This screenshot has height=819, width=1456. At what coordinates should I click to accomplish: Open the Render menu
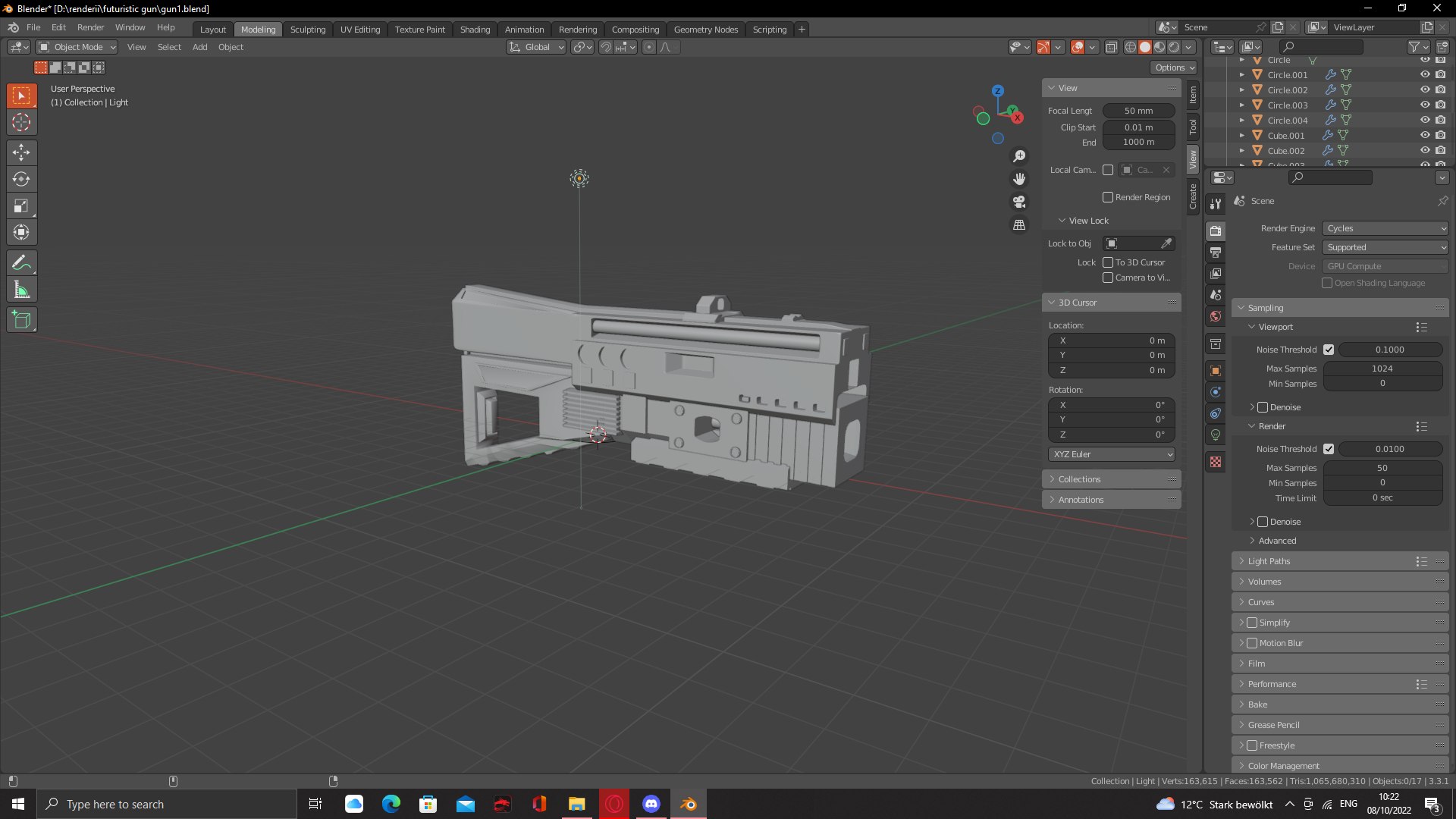coord(90,27)
